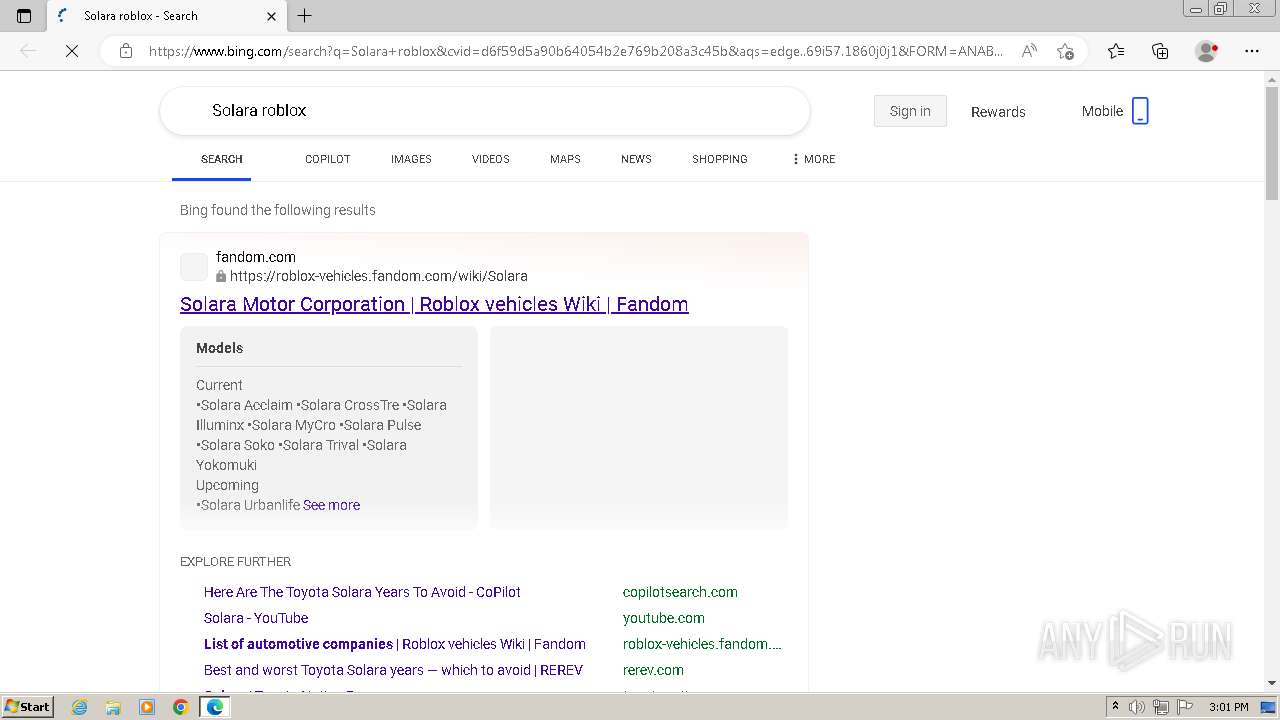Launch Internet Explorer from taskbar
Screen dimensions: 1280x720
point(80,707)
